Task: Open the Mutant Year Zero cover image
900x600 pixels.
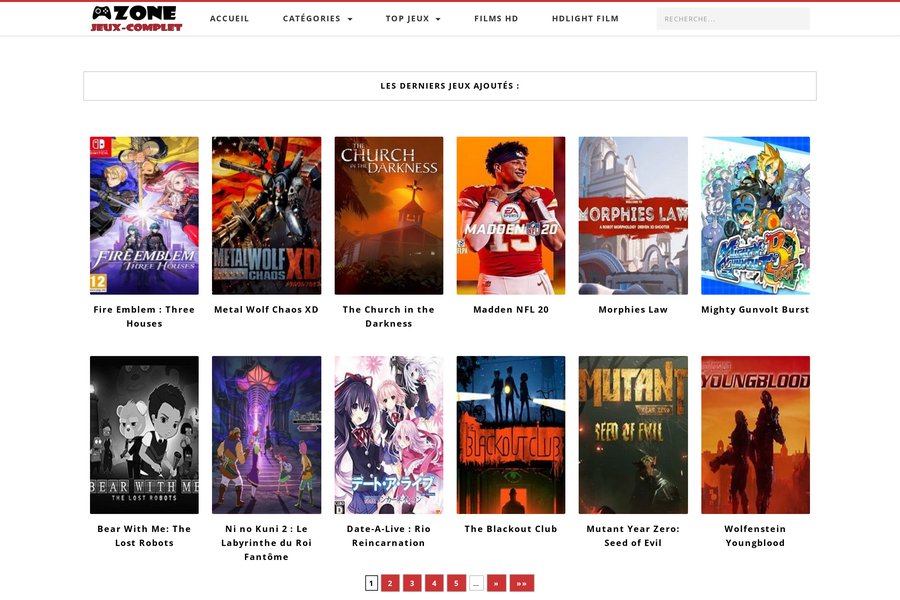Action: click(633, 435)
